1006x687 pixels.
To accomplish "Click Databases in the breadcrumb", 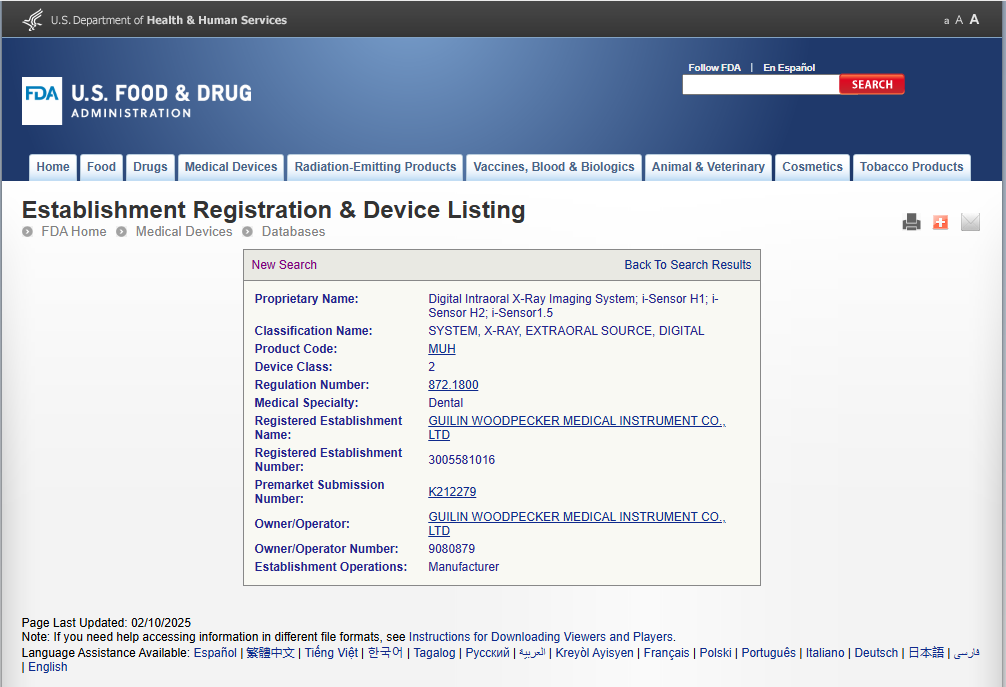I will (293, 232).
